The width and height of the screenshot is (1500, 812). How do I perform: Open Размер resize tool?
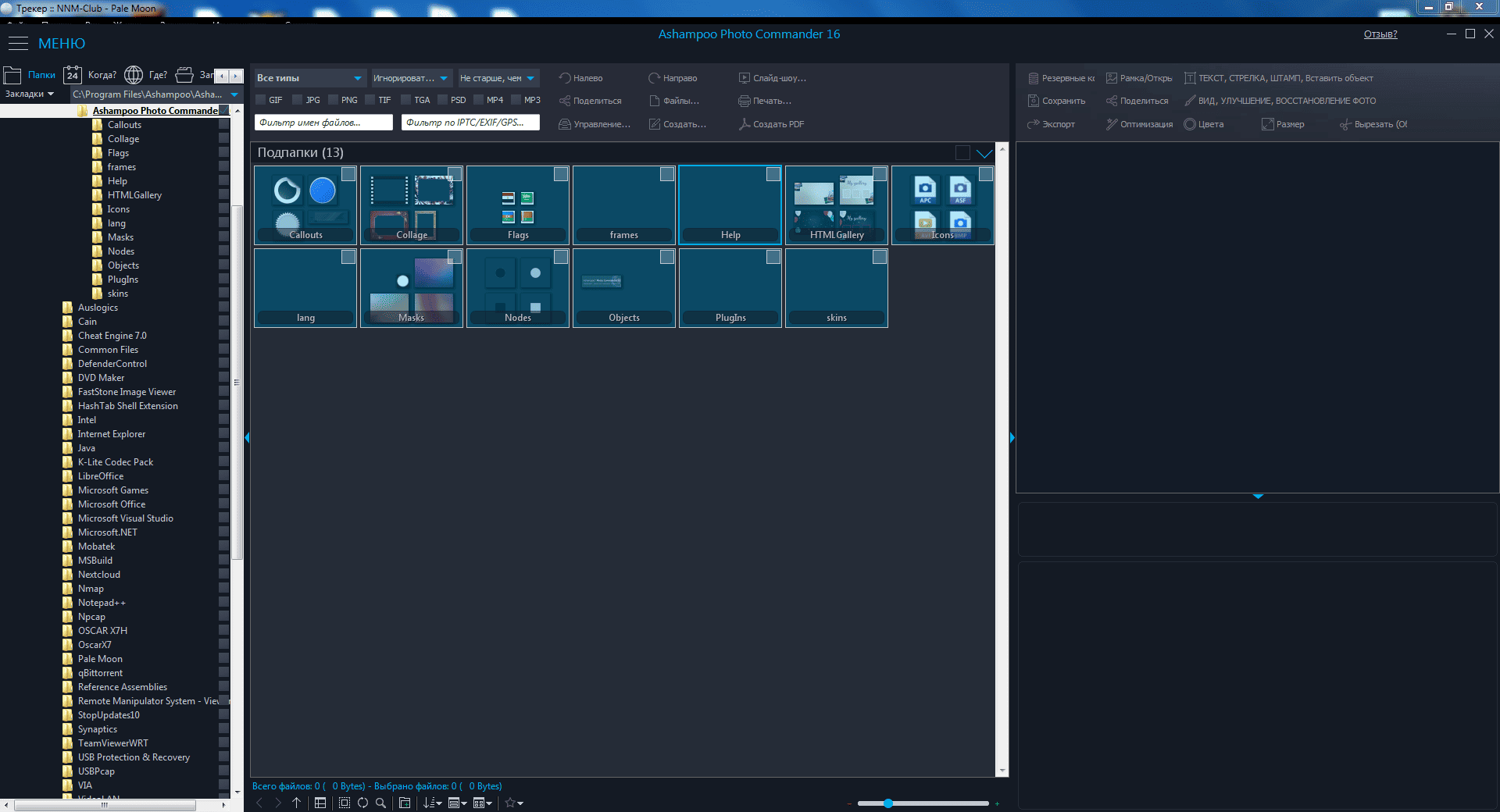1283,124
